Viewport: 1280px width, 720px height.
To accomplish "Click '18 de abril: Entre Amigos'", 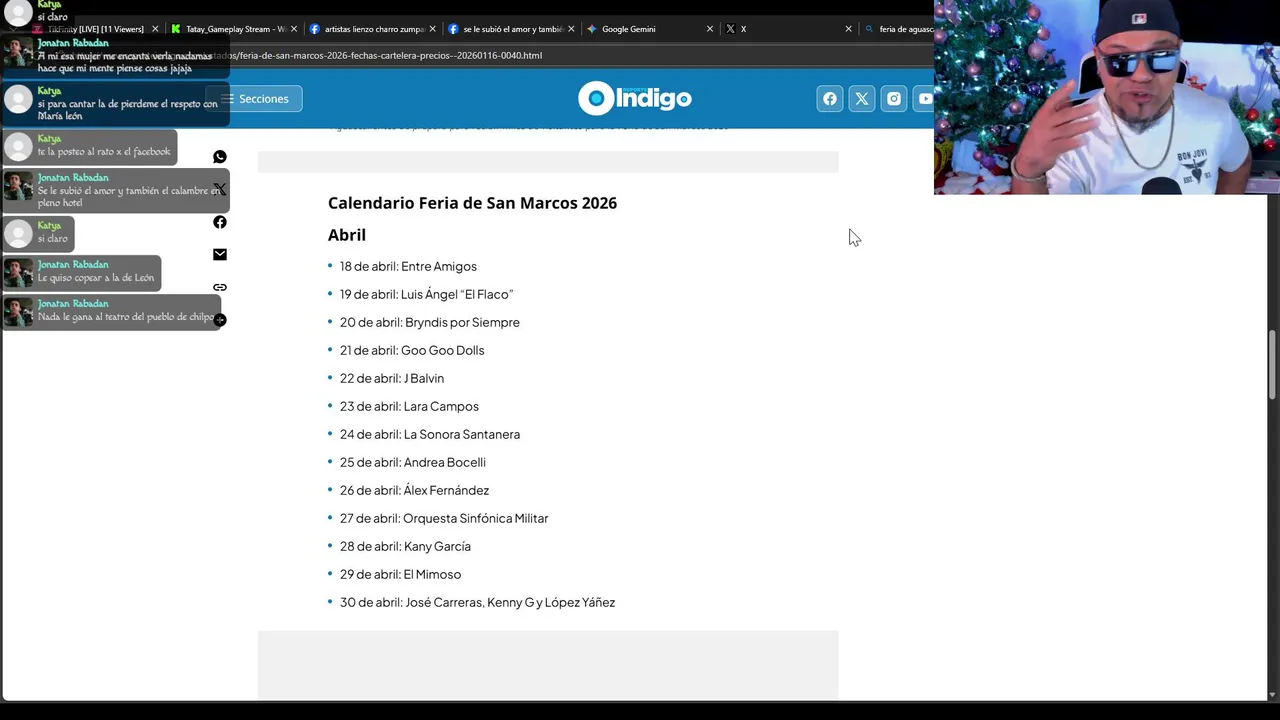I will click(408, 266).
